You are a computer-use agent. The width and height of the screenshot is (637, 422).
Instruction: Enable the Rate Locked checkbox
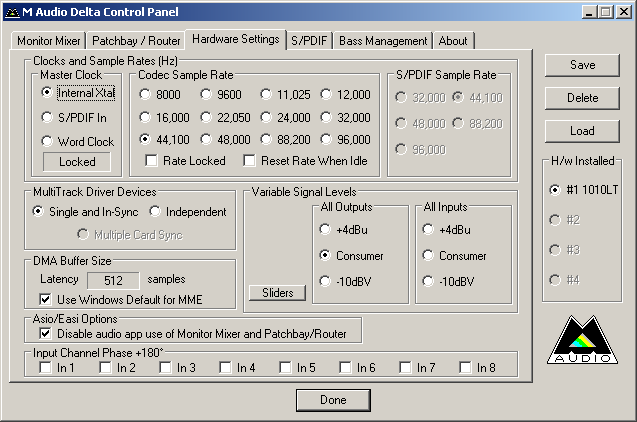(x=153, y=160)
